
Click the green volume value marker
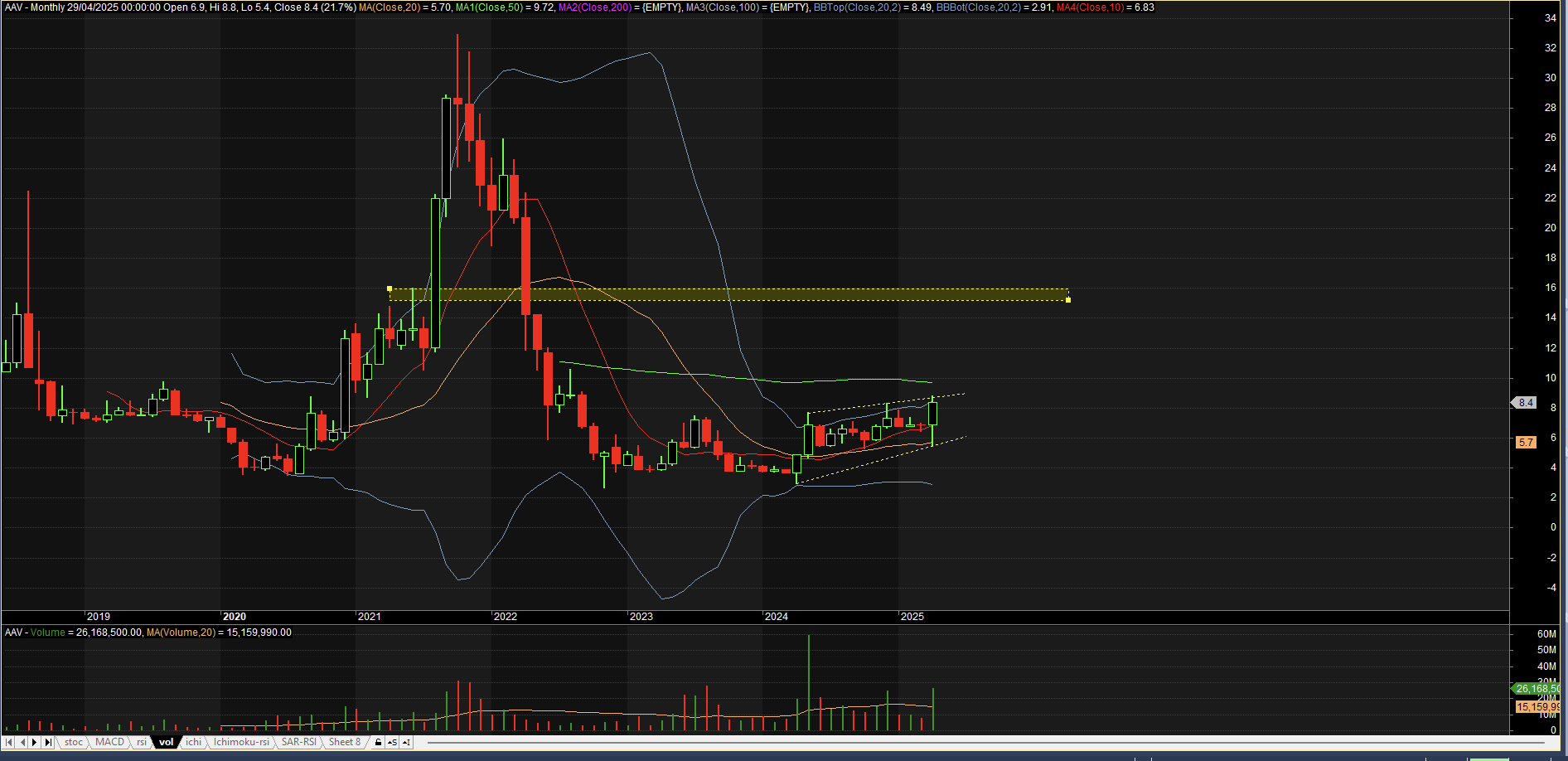coord(1537,689)
